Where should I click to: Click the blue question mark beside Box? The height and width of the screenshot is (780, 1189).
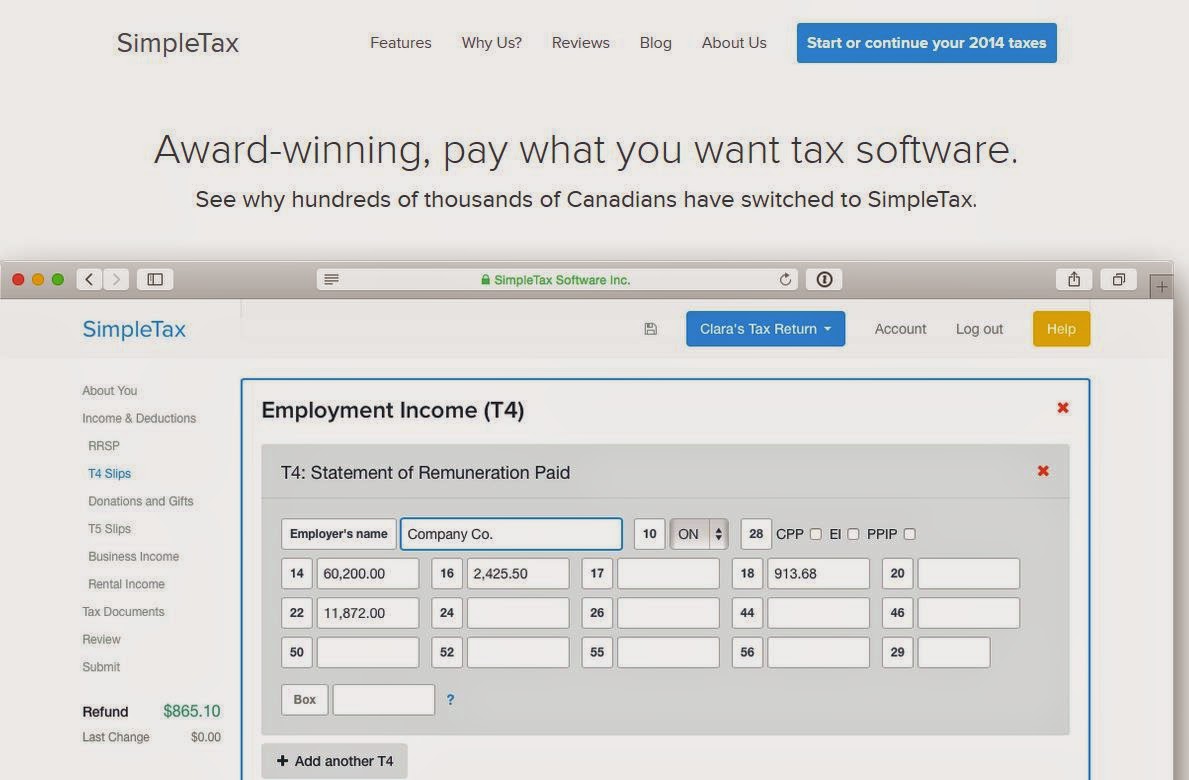tap(450, 700)
